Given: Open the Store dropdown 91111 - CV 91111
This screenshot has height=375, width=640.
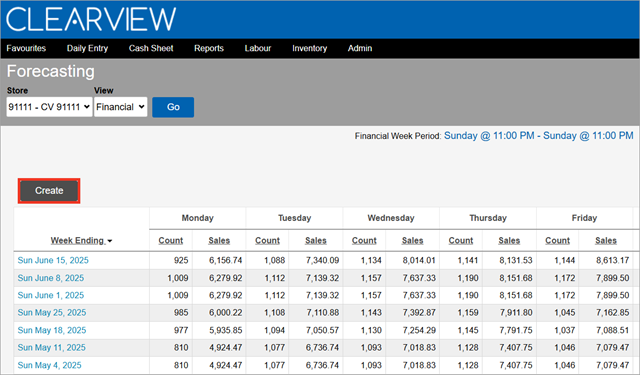Looking at the screenshot, I should click(x=49, y=107).
